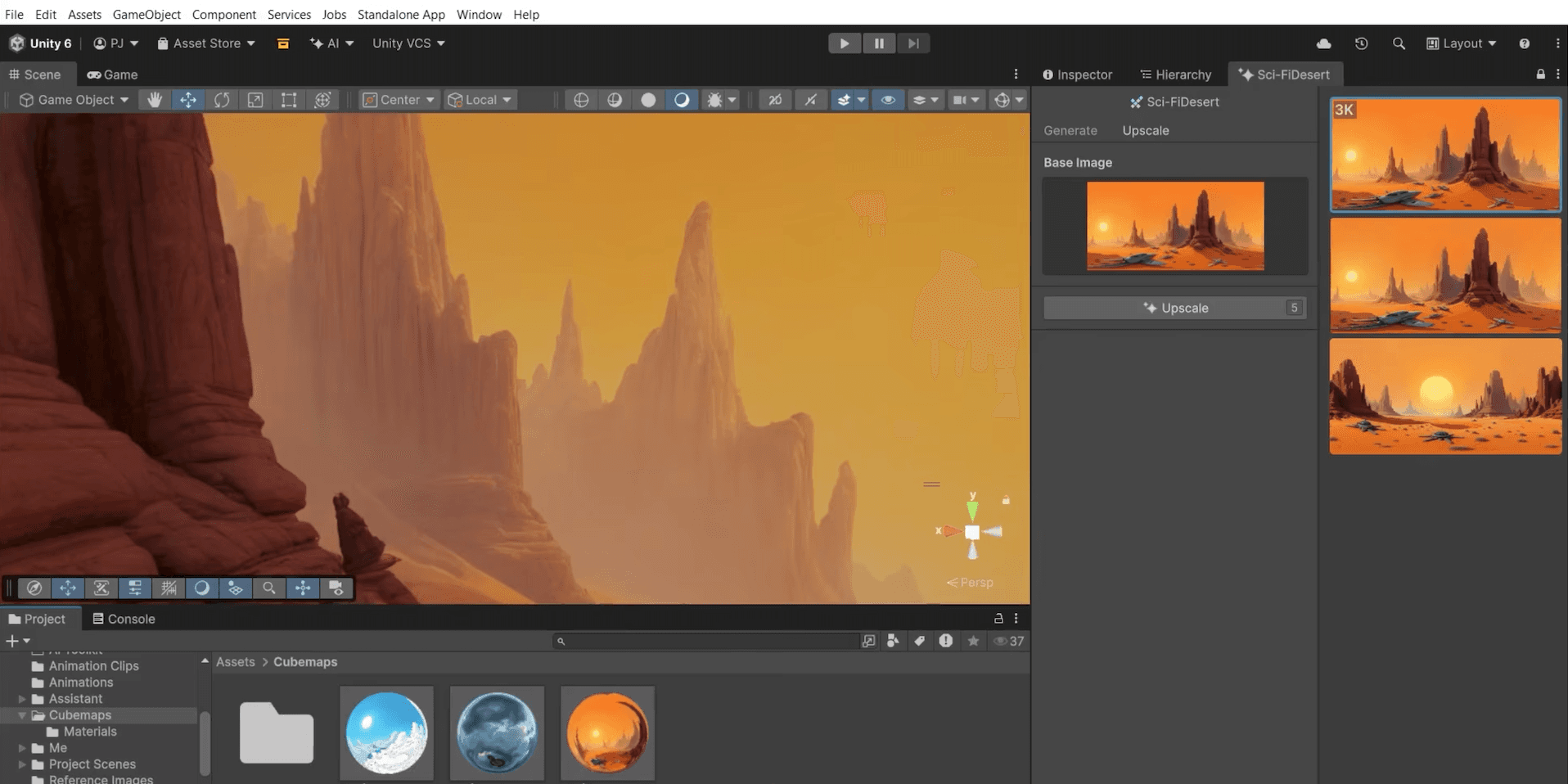The width and height of the screenshot is (1568, 784).
Task: Click the shaded draw mode icon
Action: click(x=682, y=100)
